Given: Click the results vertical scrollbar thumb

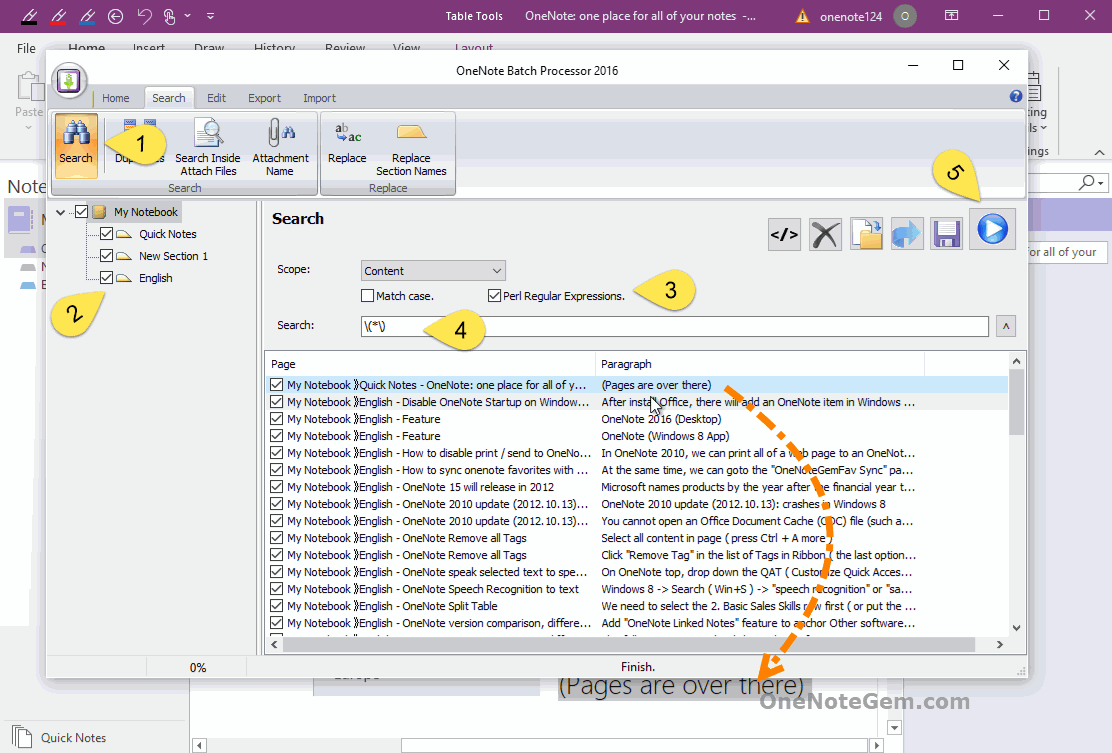Looking at the screenshot, I should (1016, 402).
